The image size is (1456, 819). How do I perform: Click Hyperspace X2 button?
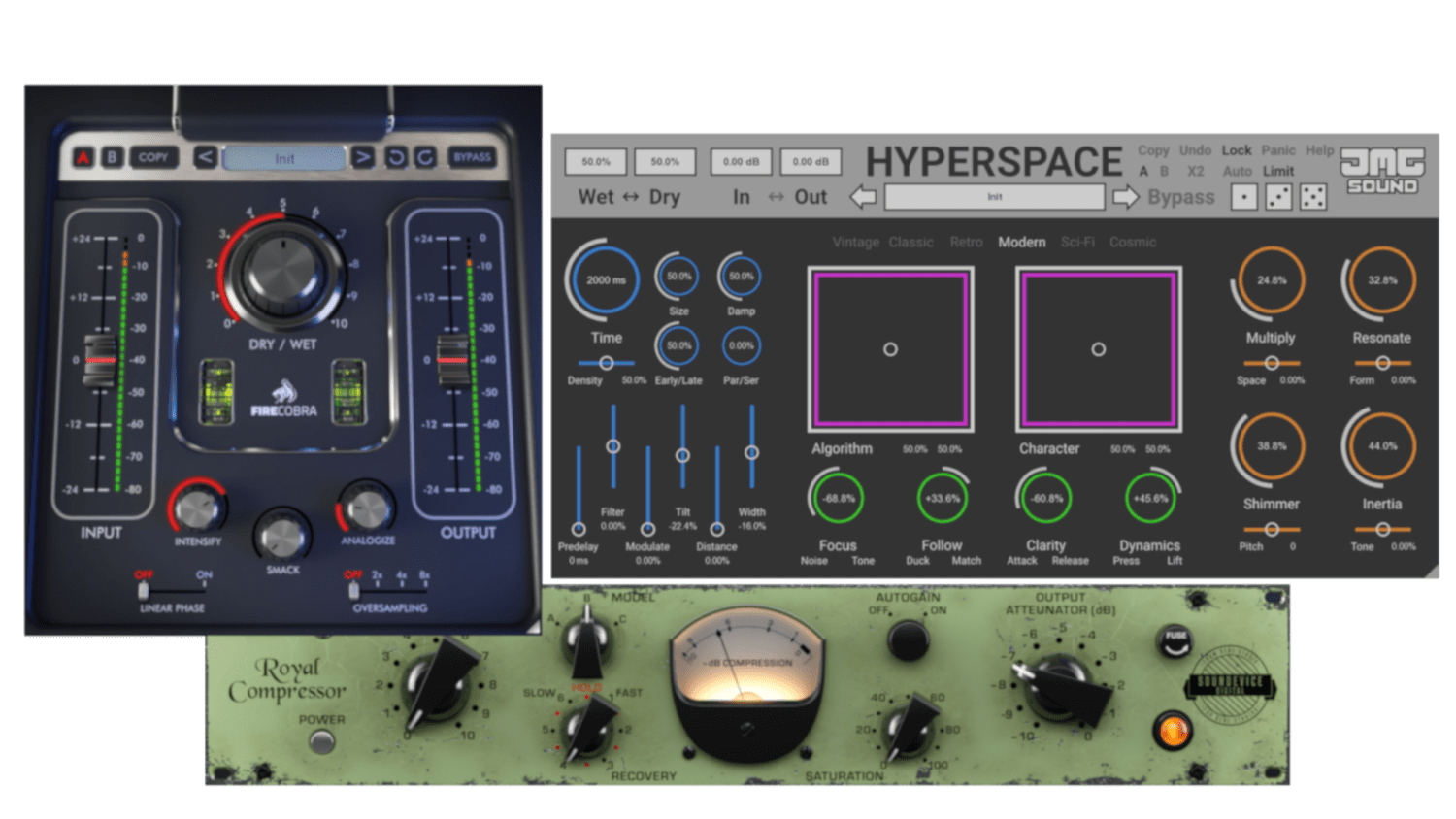(1195, 171)
